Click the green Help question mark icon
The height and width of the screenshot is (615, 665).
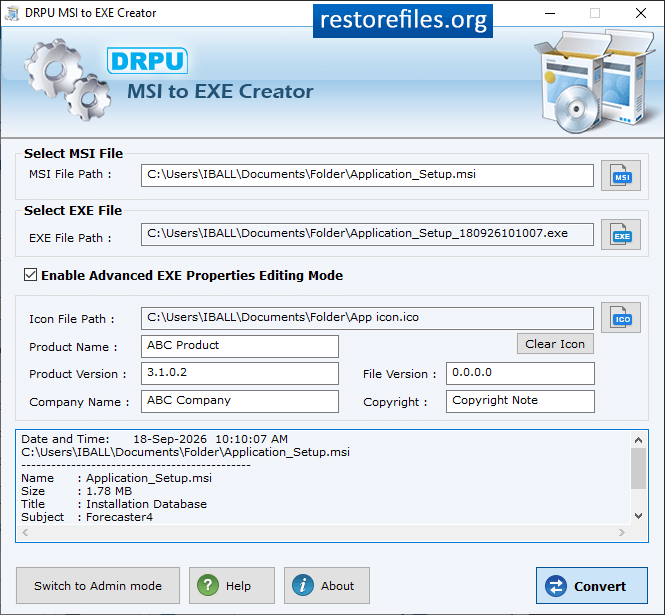pos(208,585)
